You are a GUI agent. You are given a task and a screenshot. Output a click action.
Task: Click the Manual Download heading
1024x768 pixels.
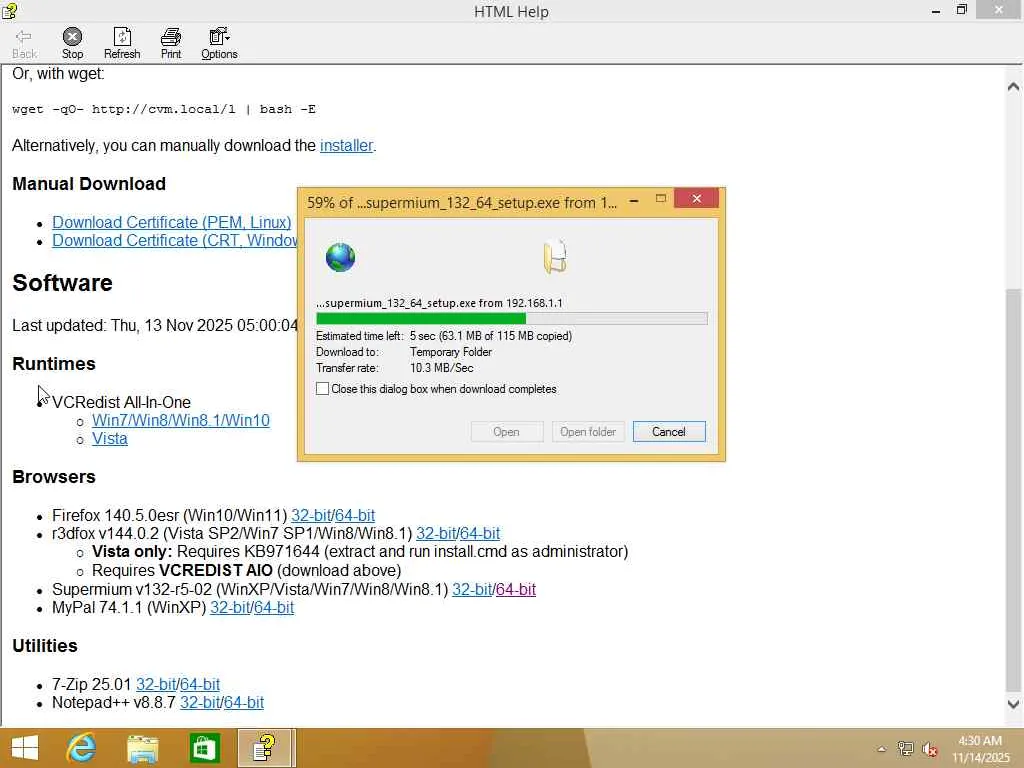89,184
